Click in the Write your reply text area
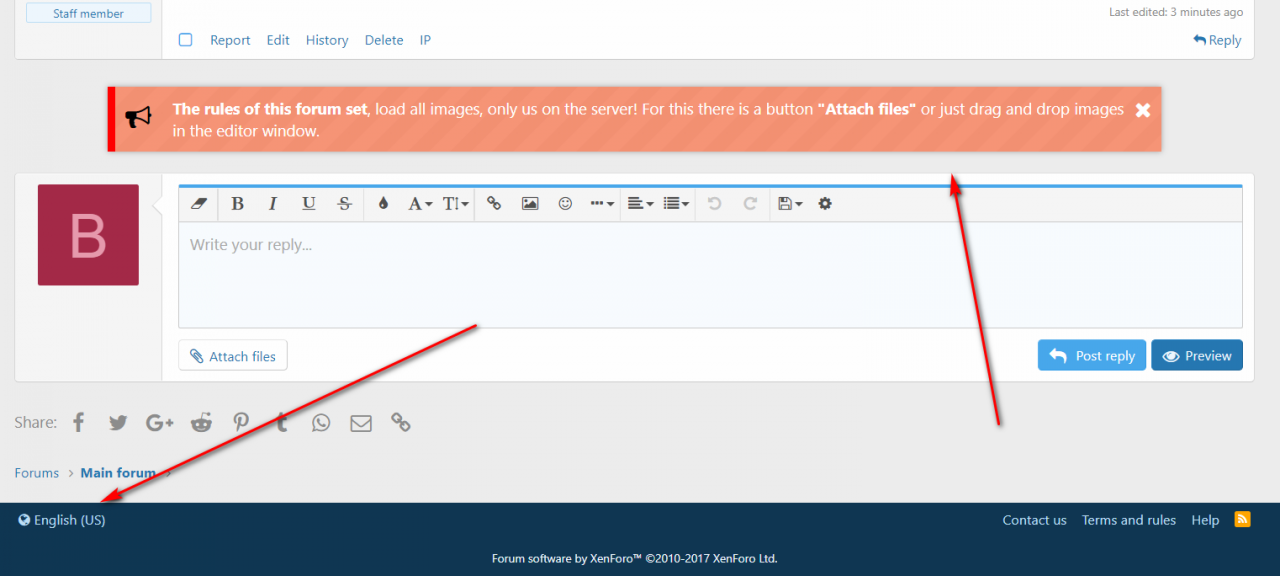The height and width of the screenshot is (576, 1280). 700,275
